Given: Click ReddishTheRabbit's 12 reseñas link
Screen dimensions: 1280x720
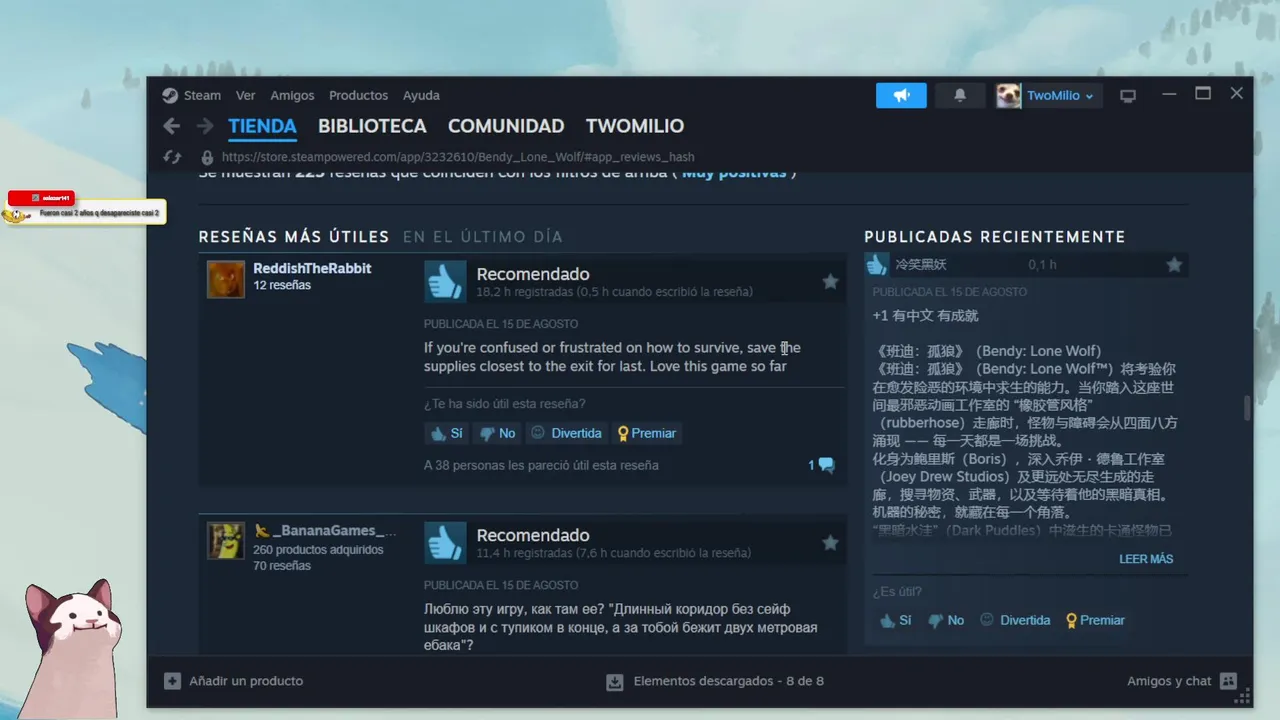Looking at the screenshot, I should click(x=282, y=285).
